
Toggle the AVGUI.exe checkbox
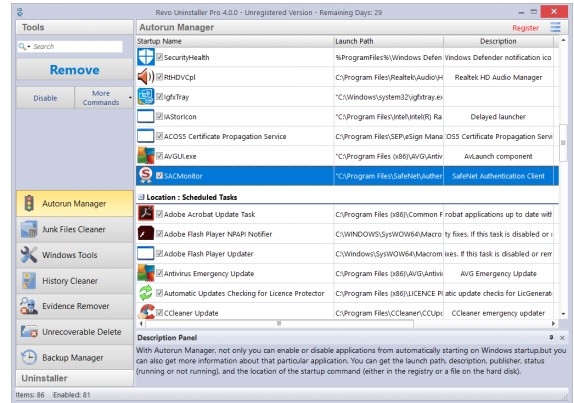click(x=159, y=156)
